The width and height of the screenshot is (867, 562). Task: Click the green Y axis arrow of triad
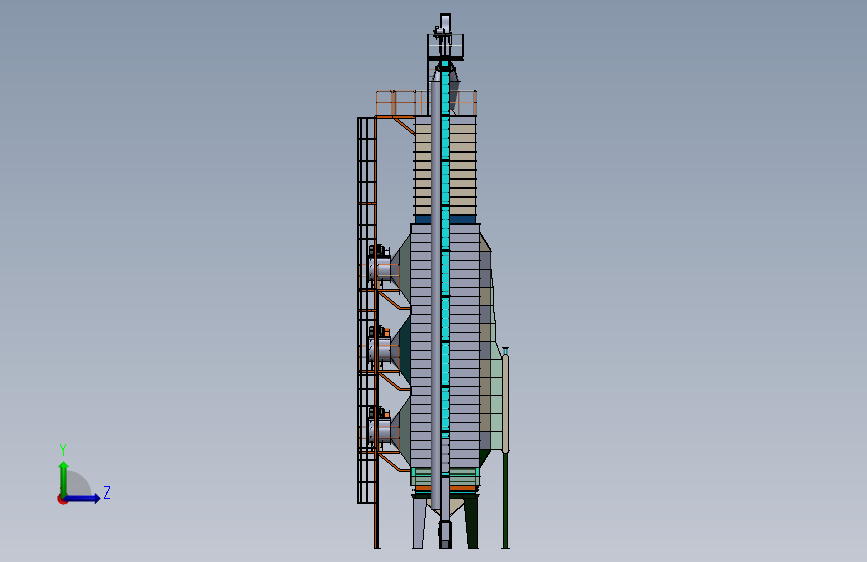coord(64,478)
